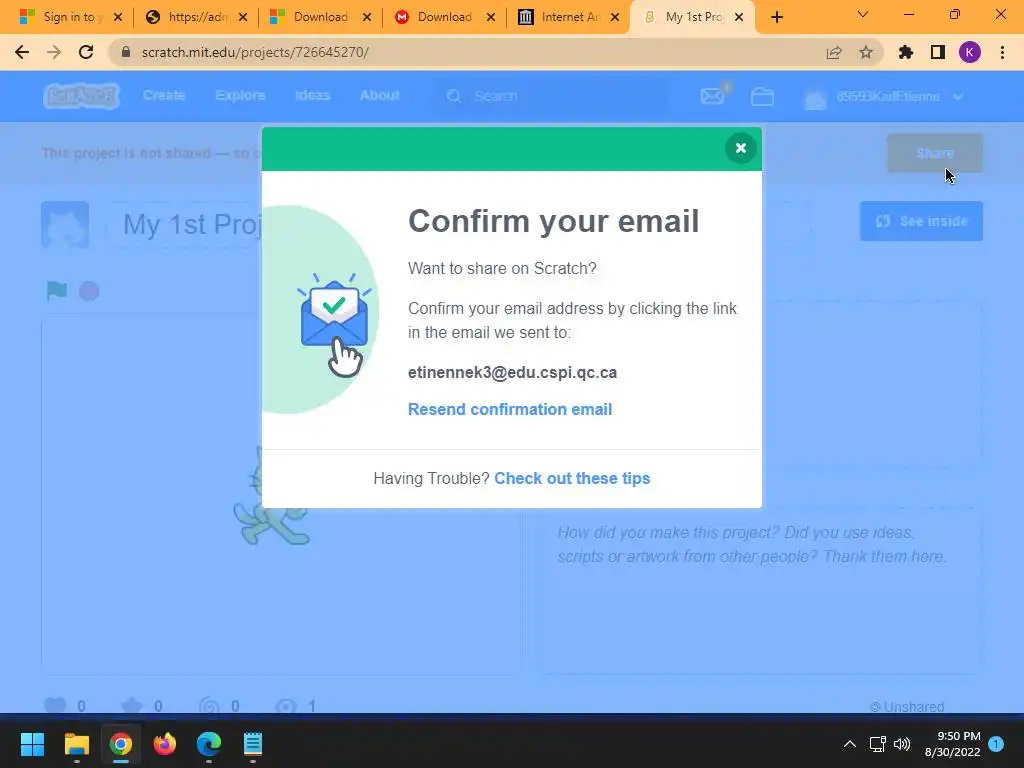Click the lock icon in address bar
The width and height of the screenshot is (1024, 768).
pos(126,52)
